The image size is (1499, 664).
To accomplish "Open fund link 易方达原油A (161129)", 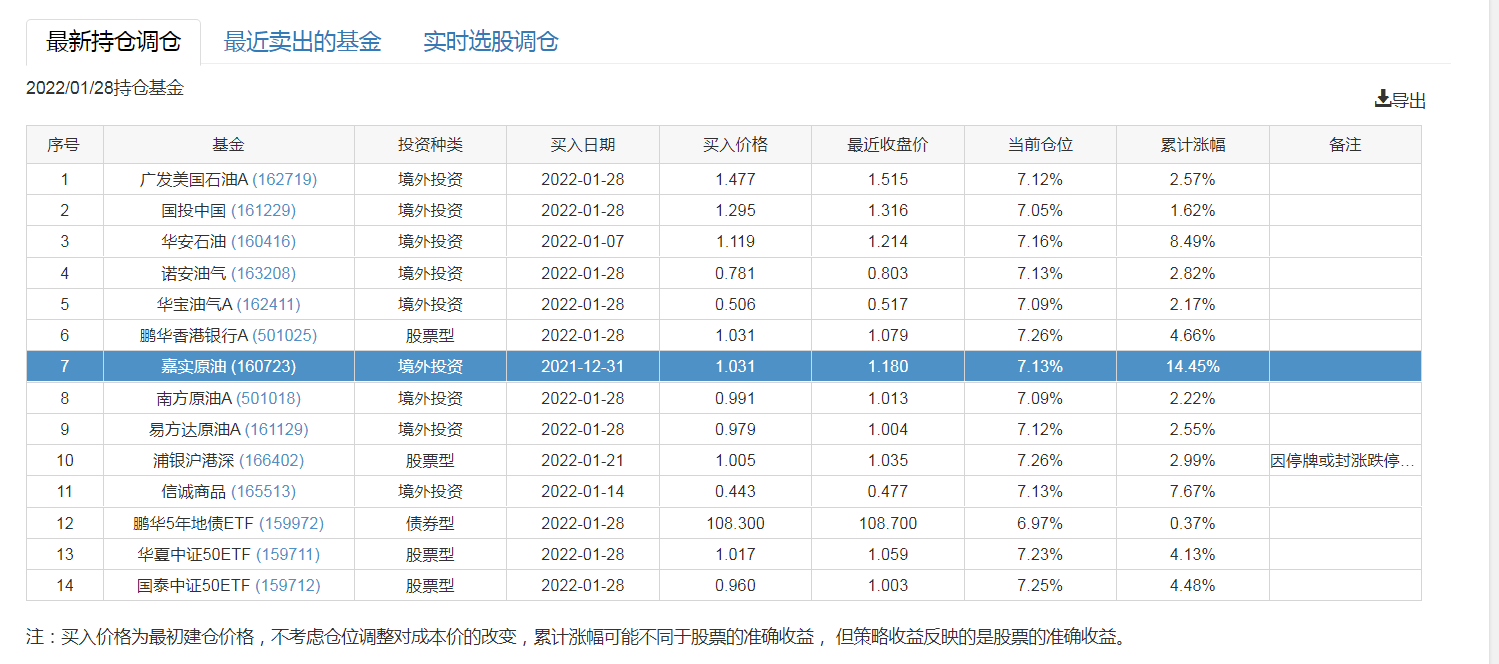I will click(229, 430).
